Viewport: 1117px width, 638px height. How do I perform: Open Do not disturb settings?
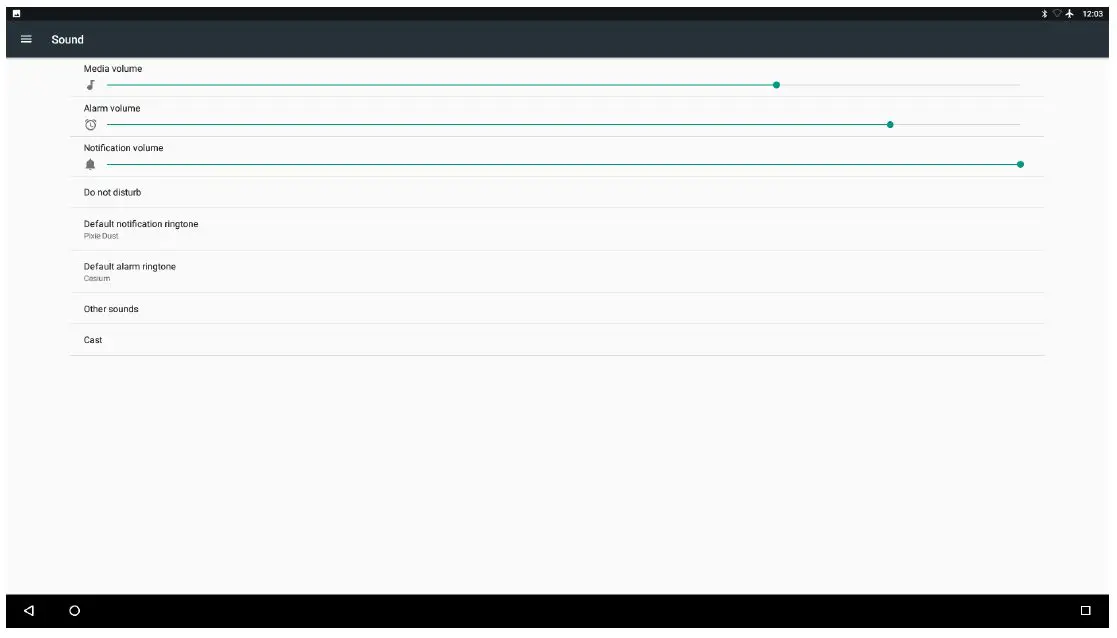(x=557, y=192)
